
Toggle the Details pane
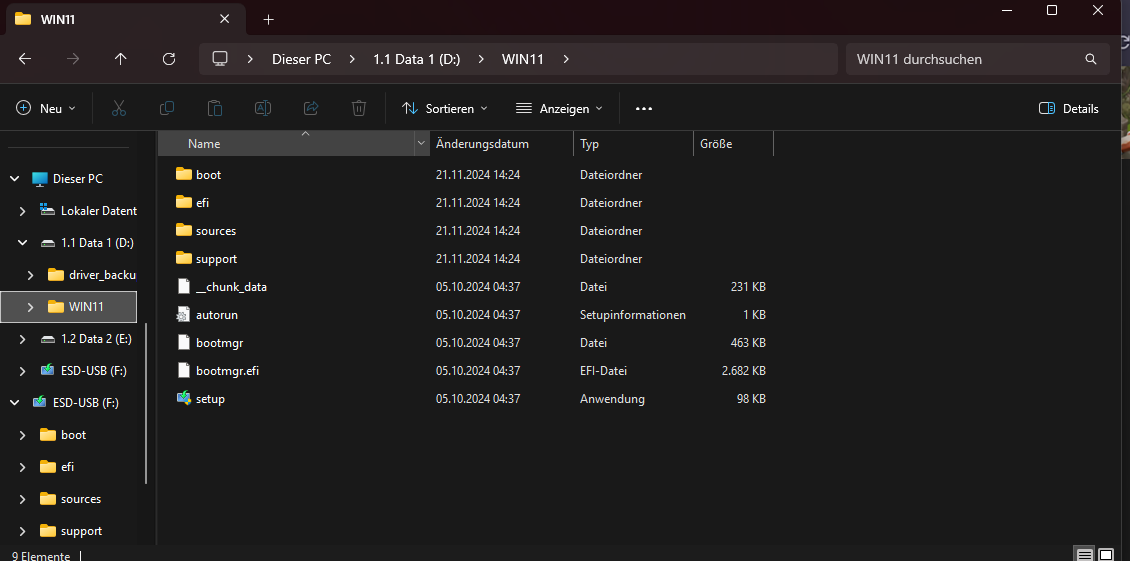(x=1069, y=108)
